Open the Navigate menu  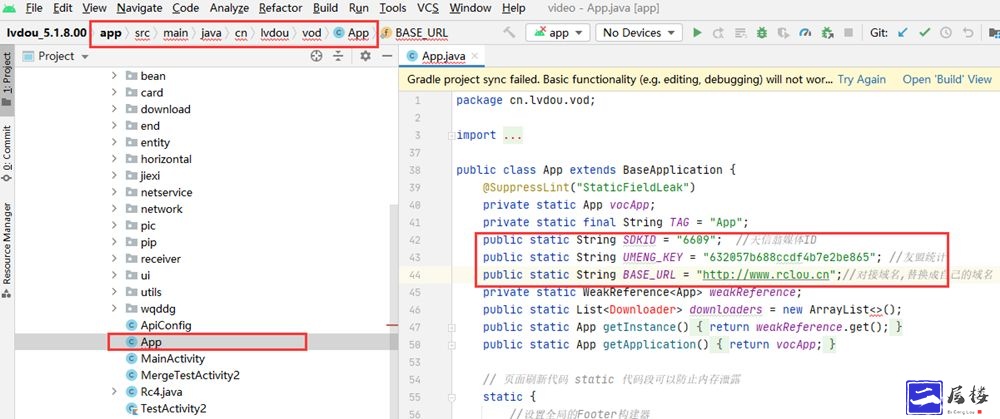140,8
